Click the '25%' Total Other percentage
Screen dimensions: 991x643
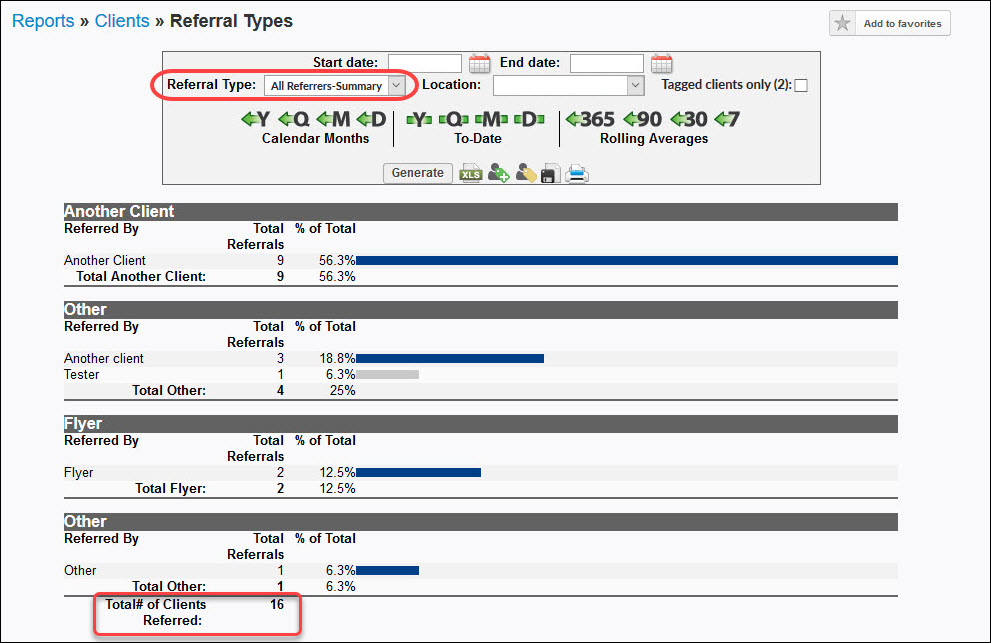342,390
